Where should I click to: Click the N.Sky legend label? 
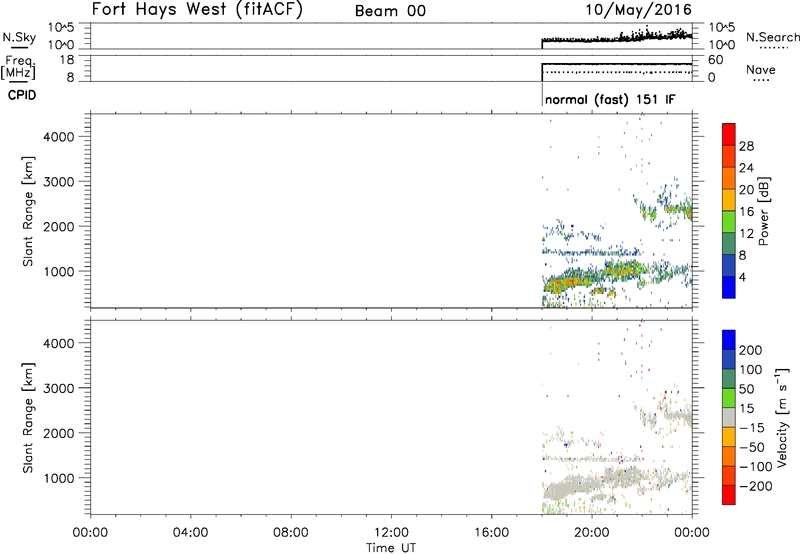19,37
